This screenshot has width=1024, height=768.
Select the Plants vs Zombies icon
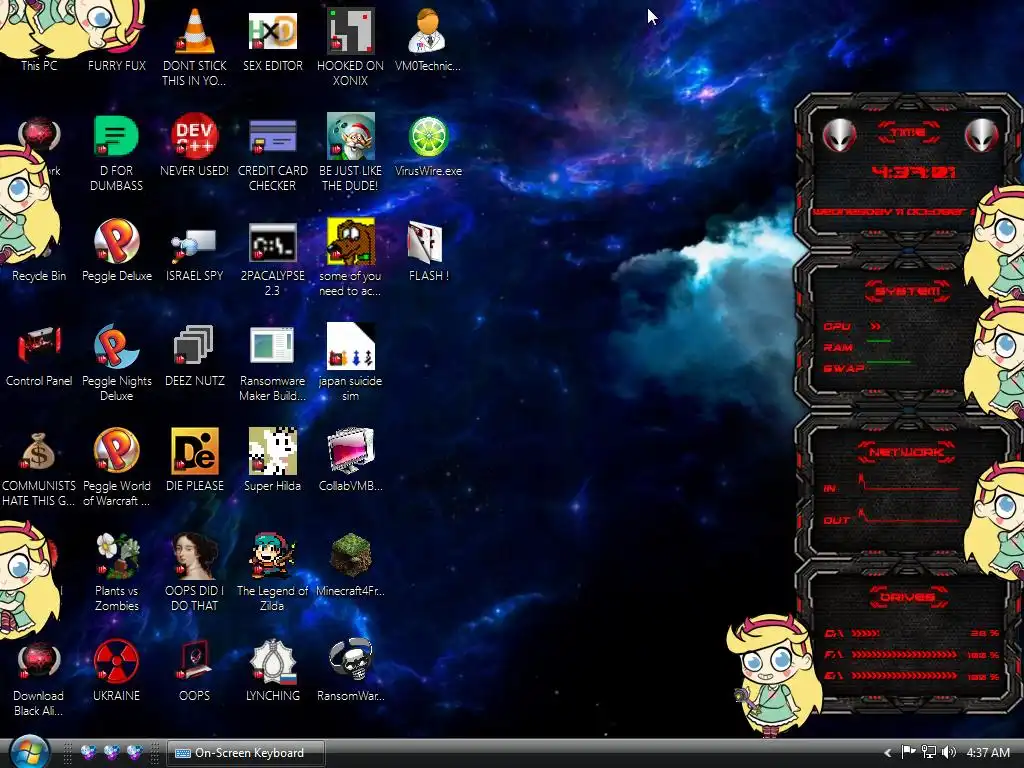click(x=116, y=573)
